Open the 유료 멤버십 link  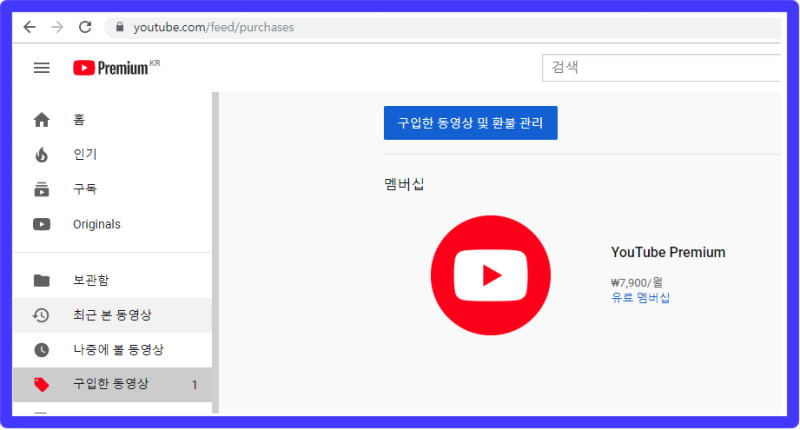click(x=640, y=298)
